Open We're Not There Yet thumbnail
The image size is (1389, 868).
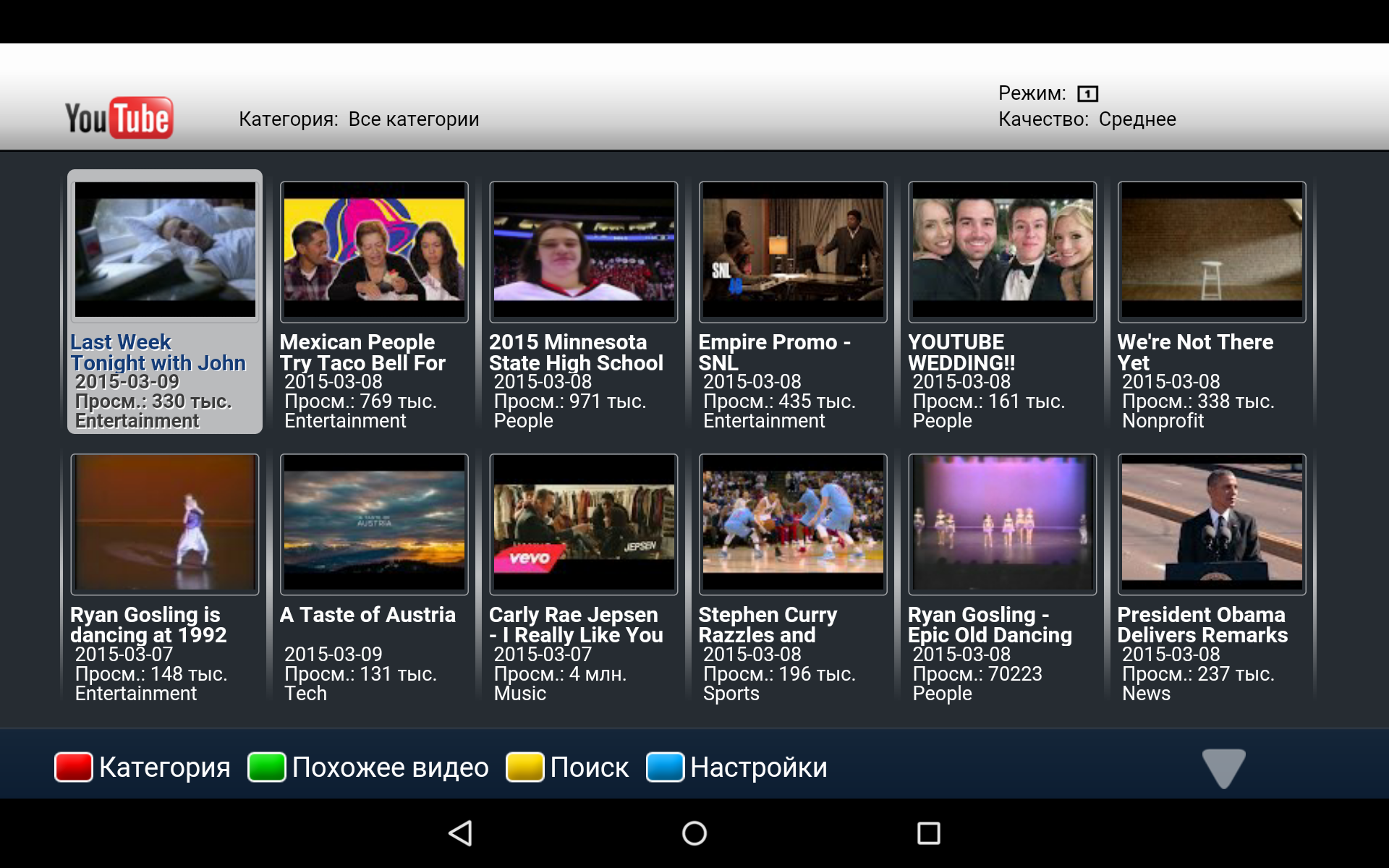point(1212,252)
